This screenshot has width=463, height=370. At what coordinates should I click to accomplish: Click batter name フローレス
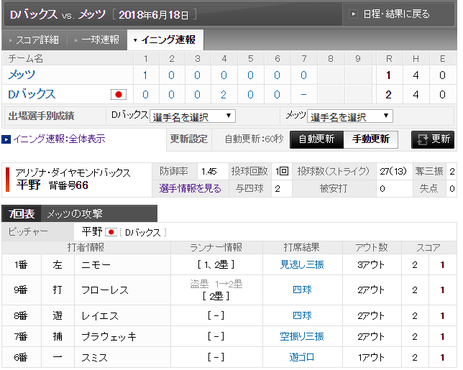105,290
